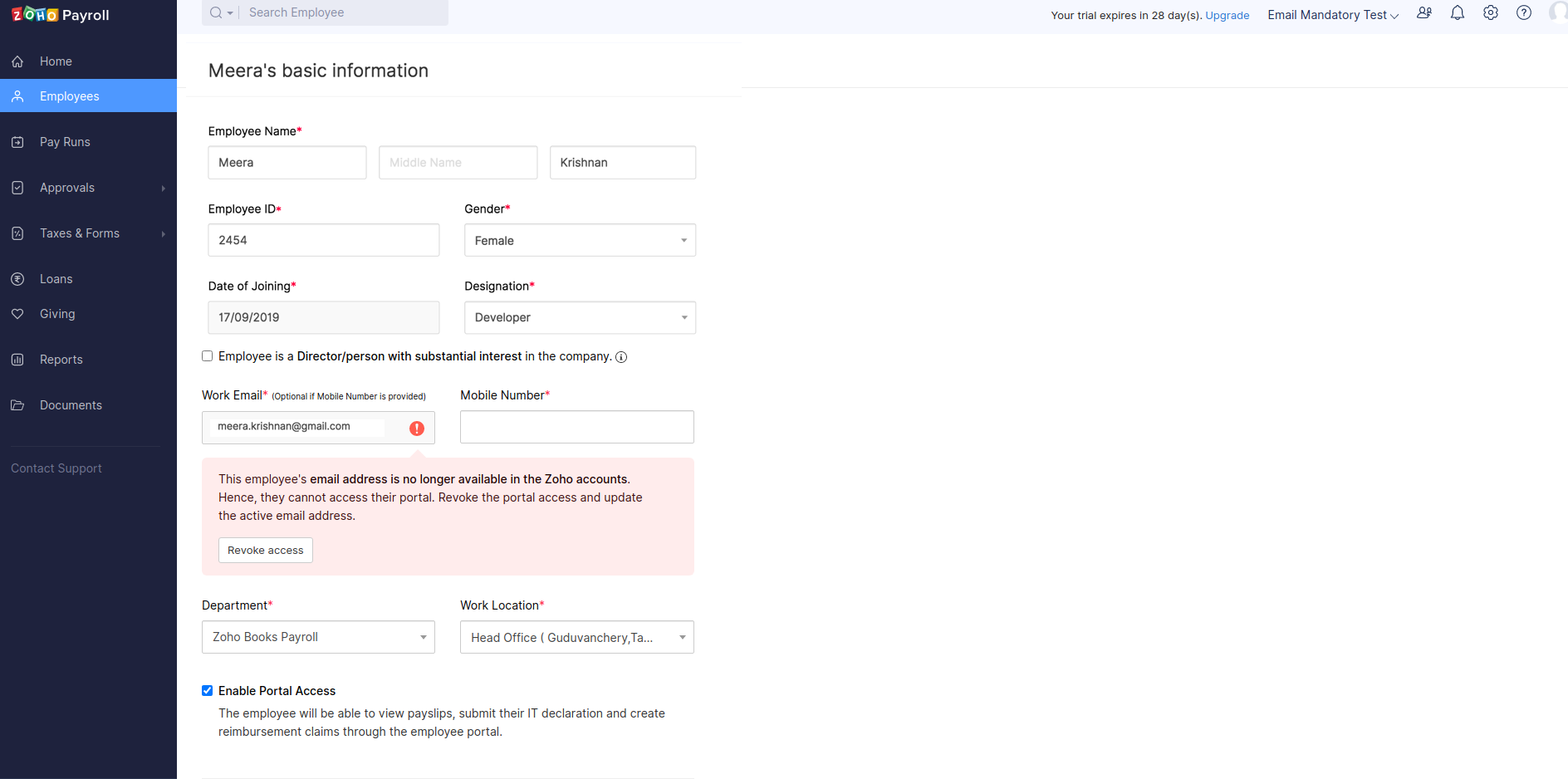
Task: Expand the Designation dropdown
Action: tap(580, 318)
